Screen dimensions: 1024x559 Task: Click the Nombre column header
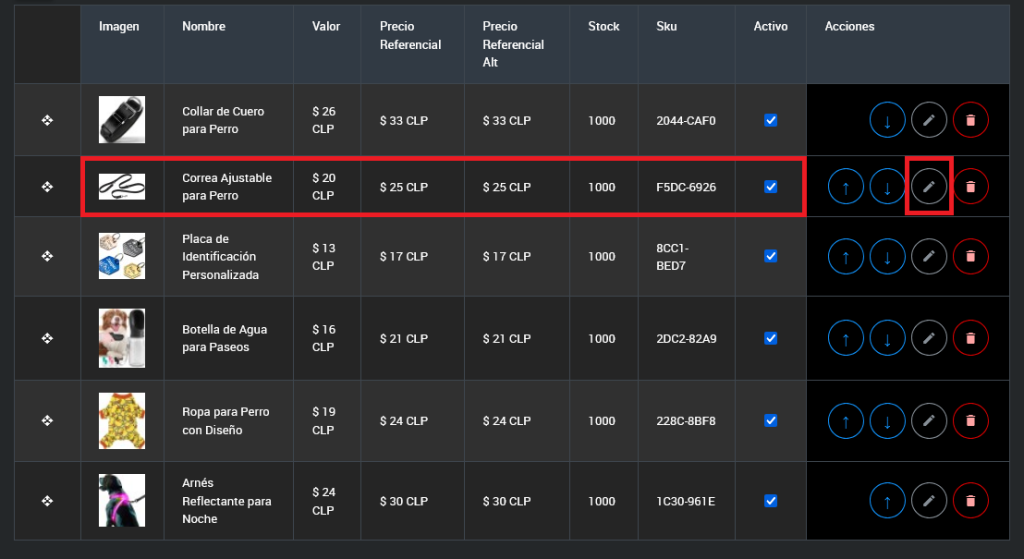click(204, 27)
